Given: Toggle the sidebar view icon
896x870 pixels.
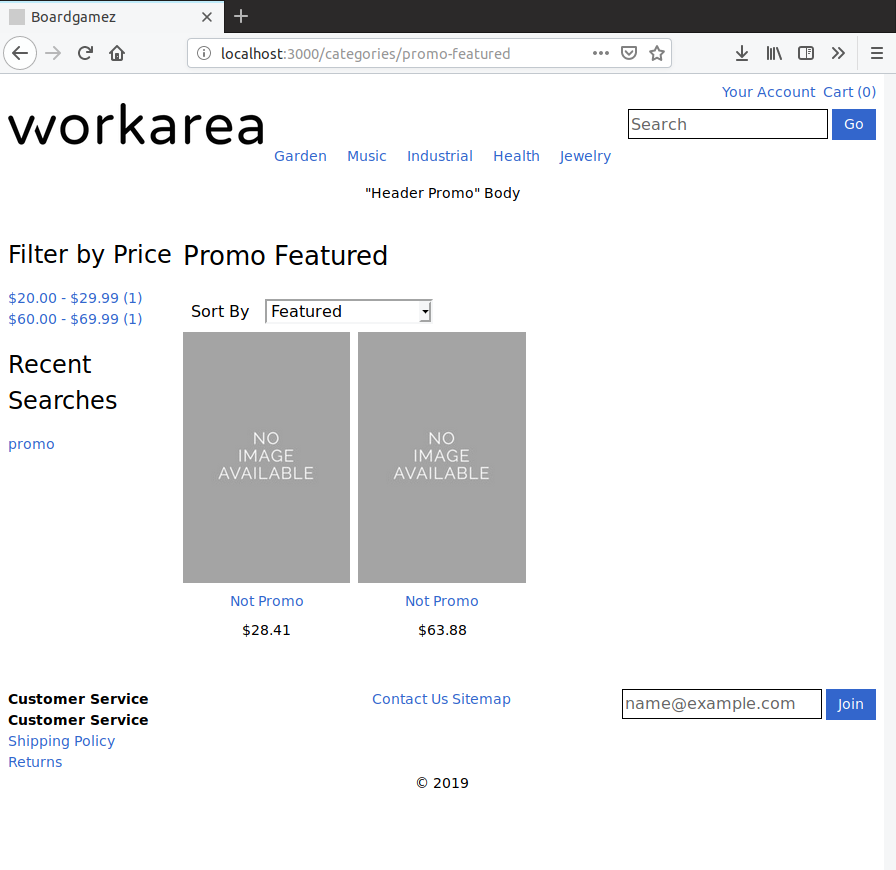Looking at the screenshot, I should point(806,53).
